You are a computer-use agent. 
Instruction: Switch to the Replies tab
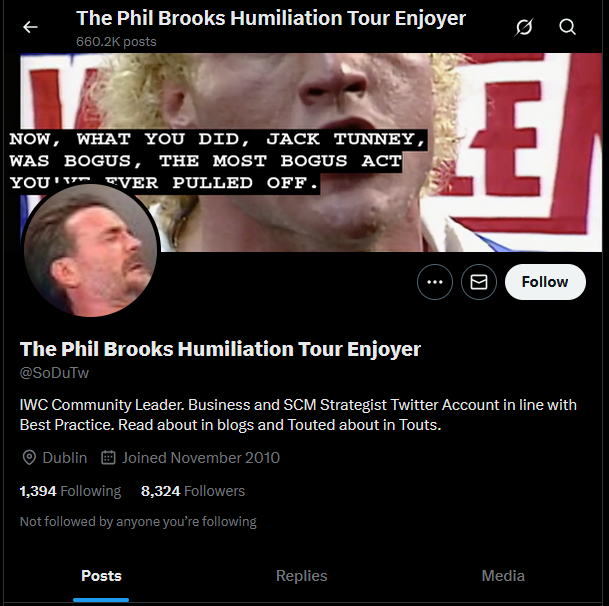click(301, 576)
